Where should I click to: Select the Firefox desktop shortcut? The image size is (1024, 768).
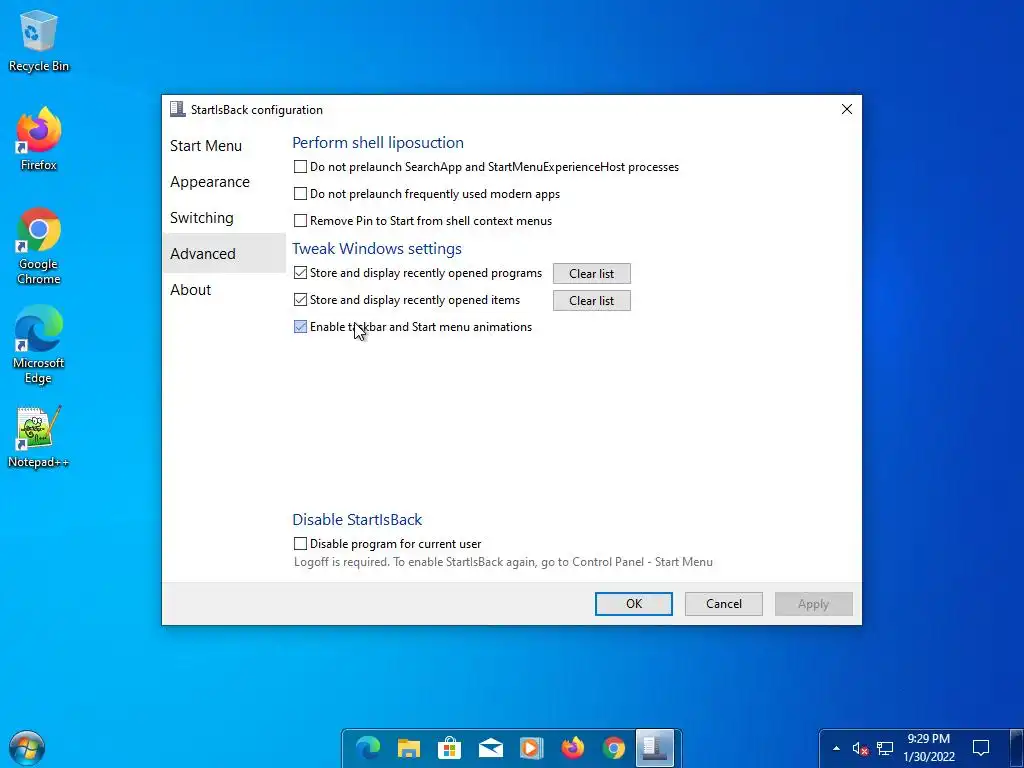click(39, 139)
